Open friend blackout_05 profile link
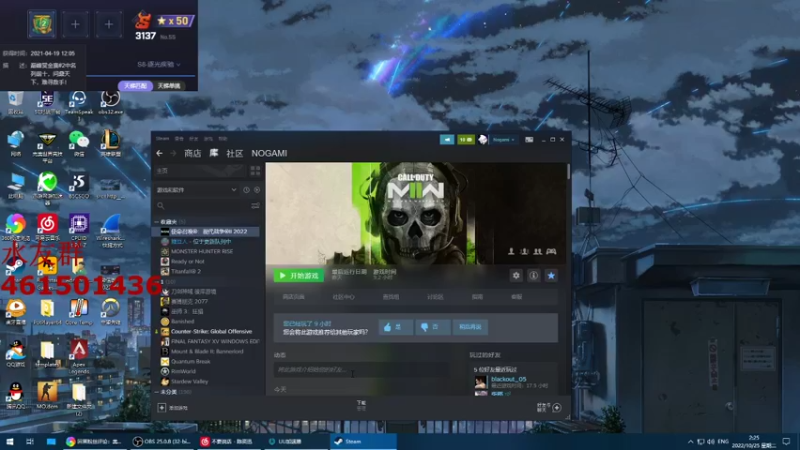This screenshot has height=450, width=800. coord(508,379)
